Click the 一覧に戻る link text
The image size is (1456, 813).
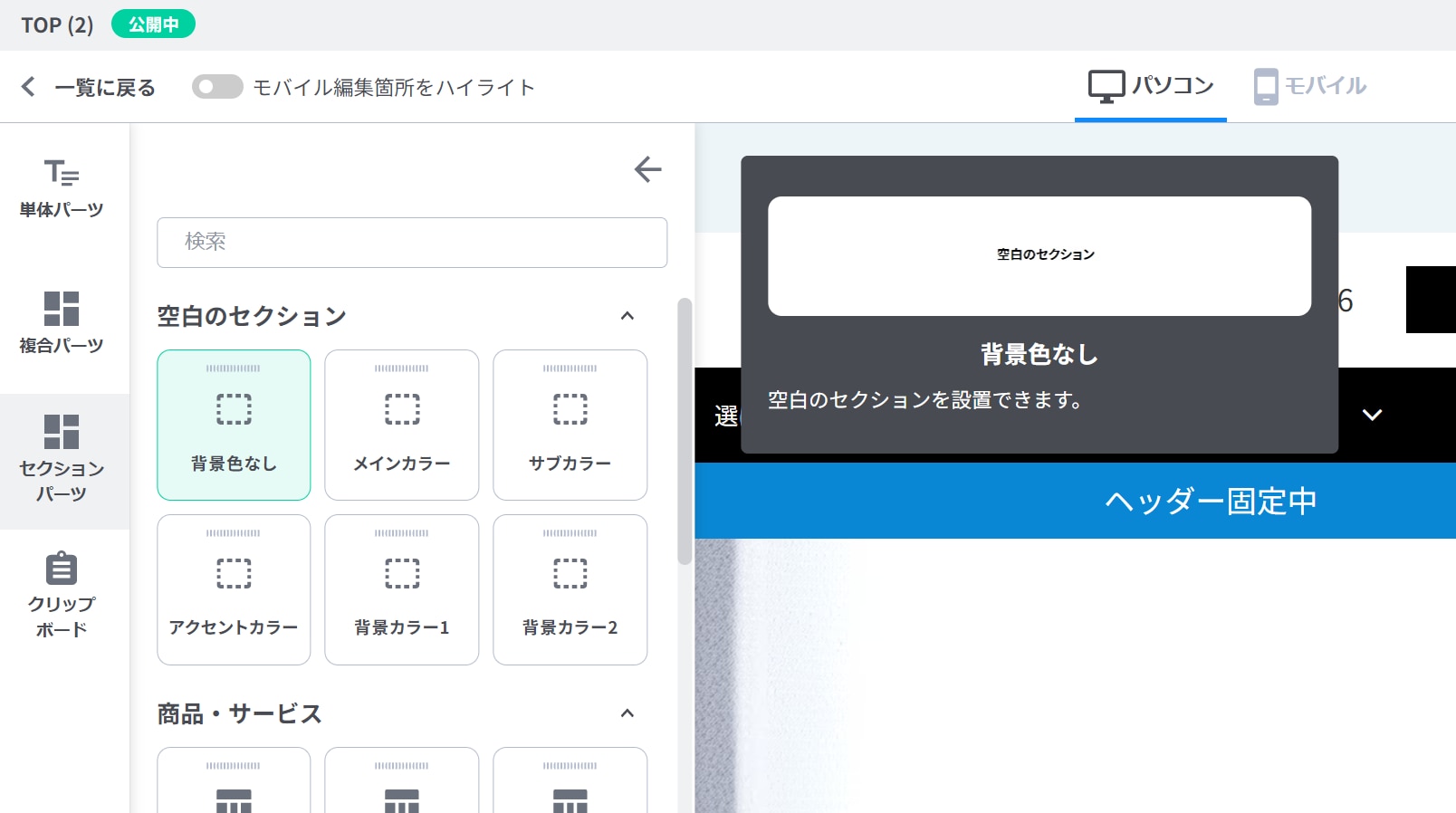105,88
